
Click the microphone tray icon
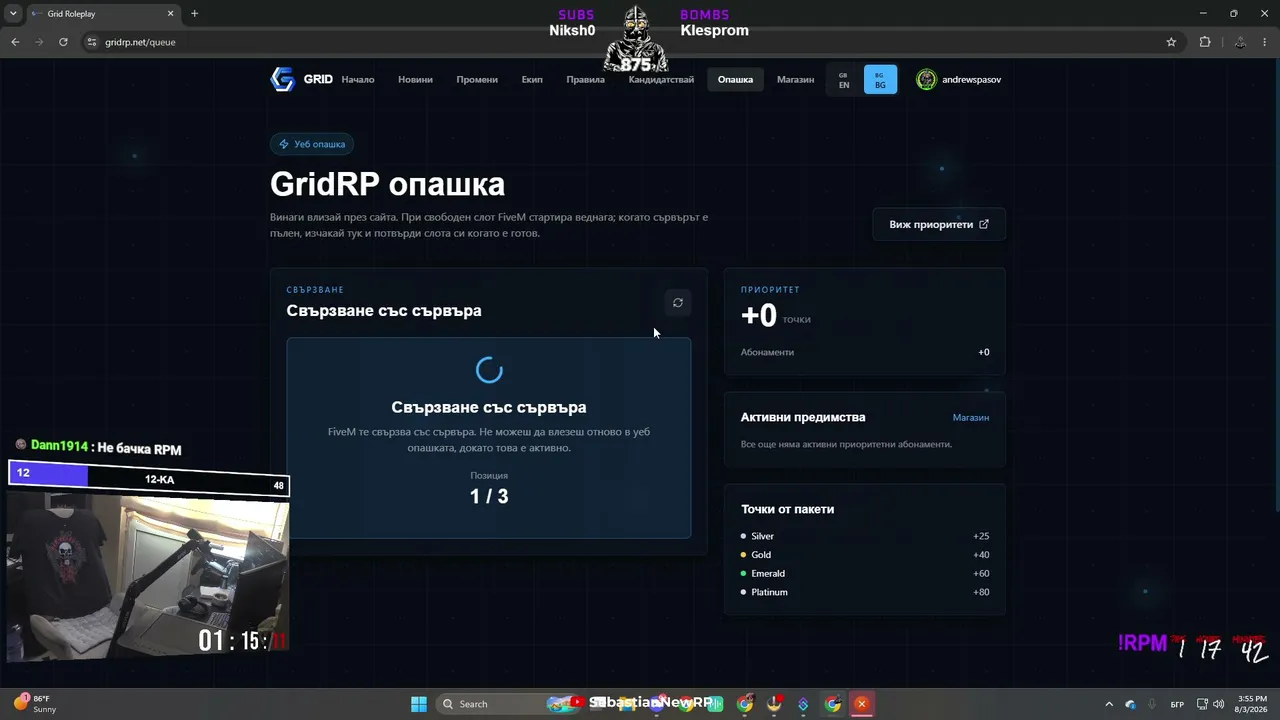[1152, 704]
